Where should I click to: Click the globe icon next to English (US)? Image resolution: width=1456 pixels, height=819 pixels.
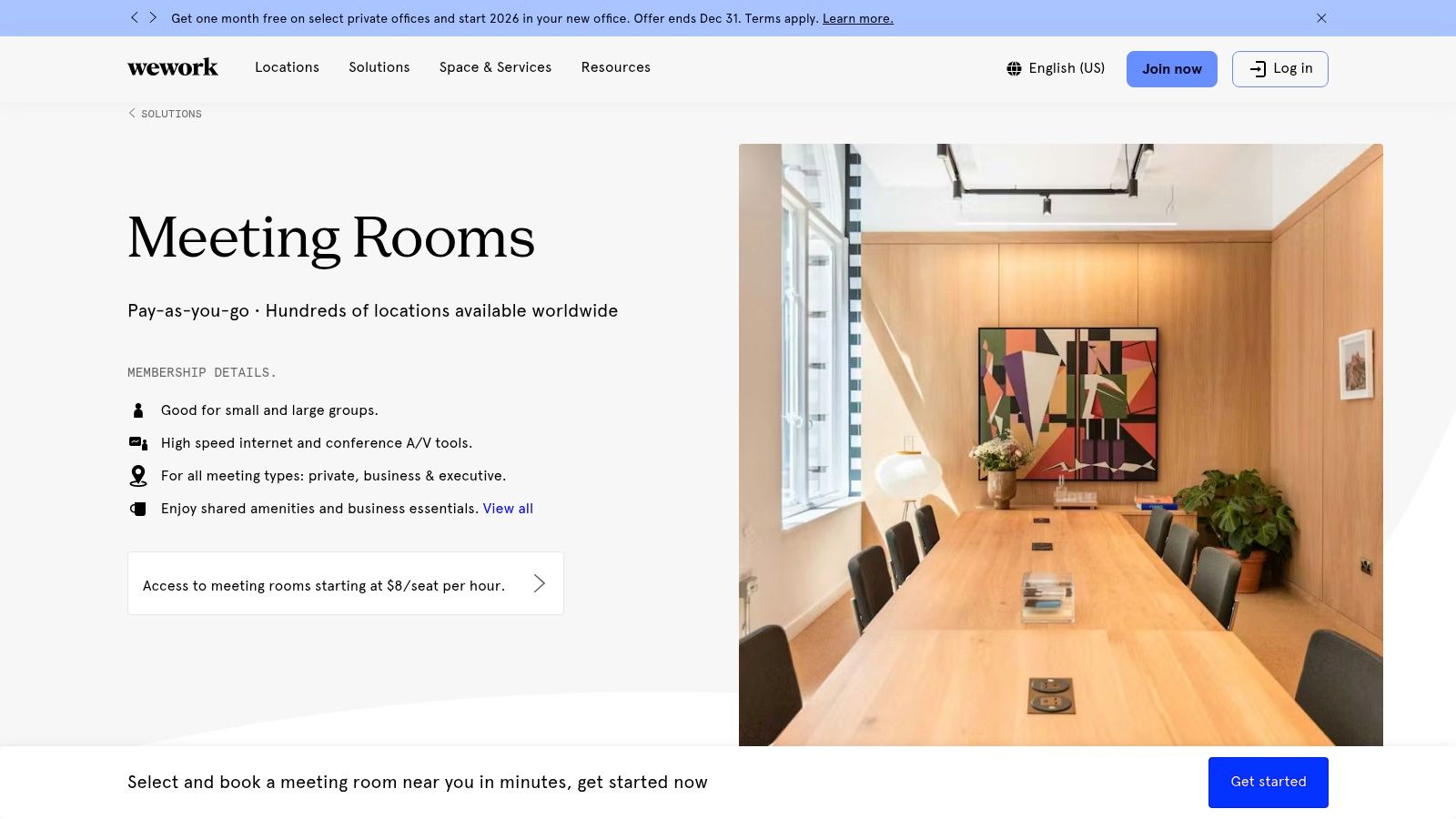click(1014, 68)
